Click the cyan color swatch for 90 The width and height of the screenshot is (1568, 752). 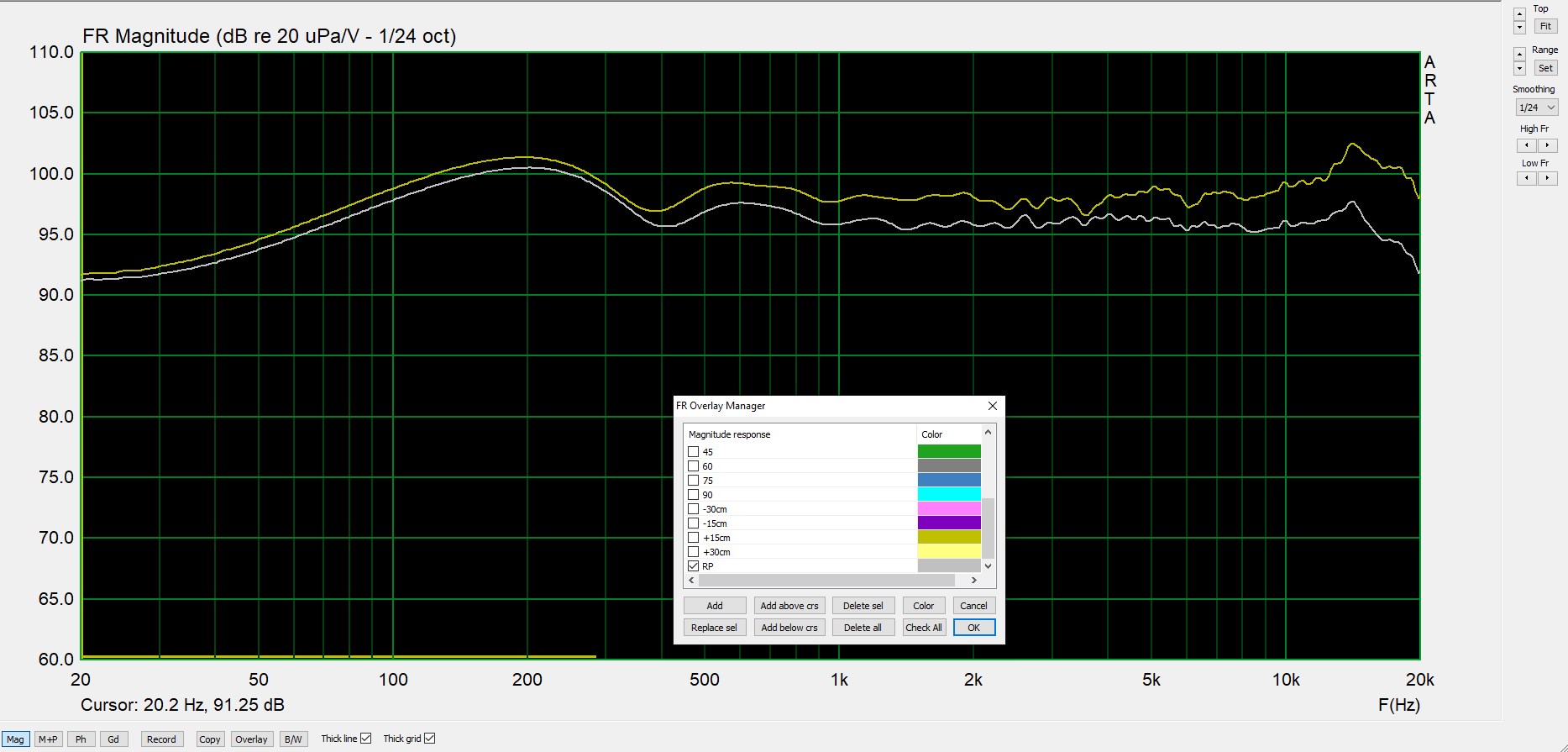pyautogui.click(x=949, y=495)
